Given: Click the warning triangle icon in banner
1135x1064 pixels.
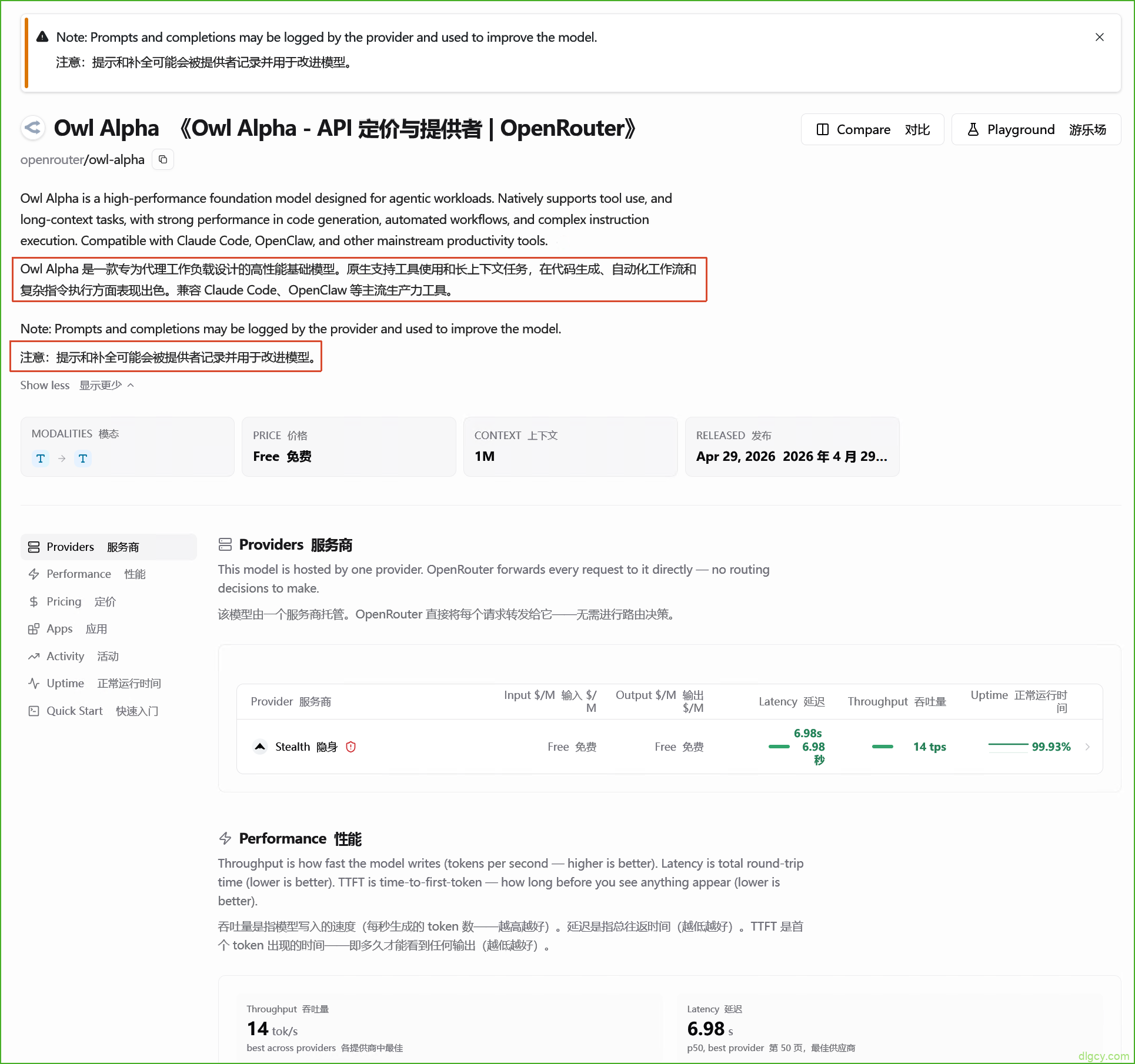Looking at the screenshot, I should (42, 37).
